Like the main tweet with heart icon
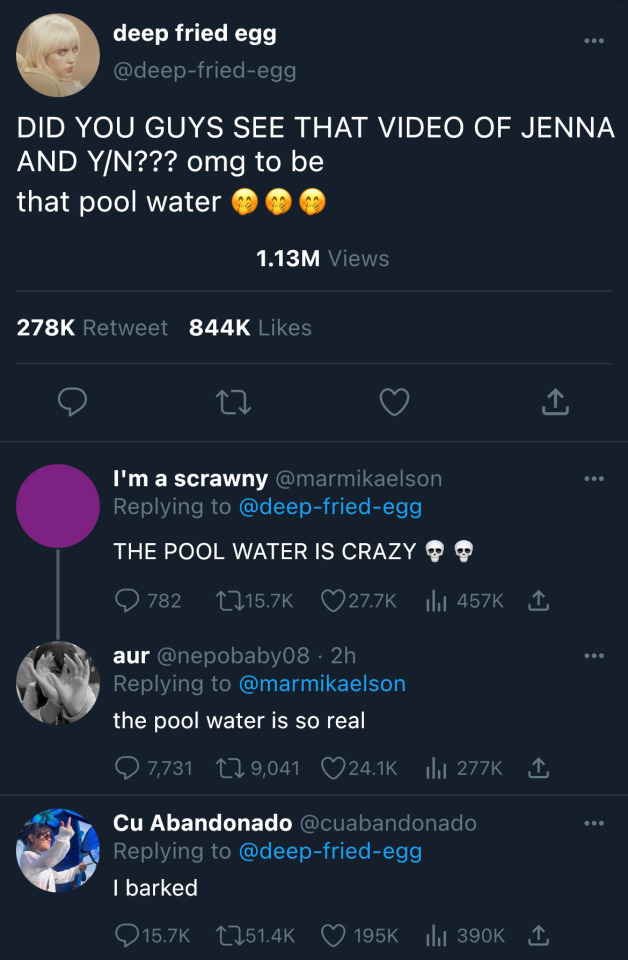The width and height of the screenshot is (628, 960). (394, 402)
